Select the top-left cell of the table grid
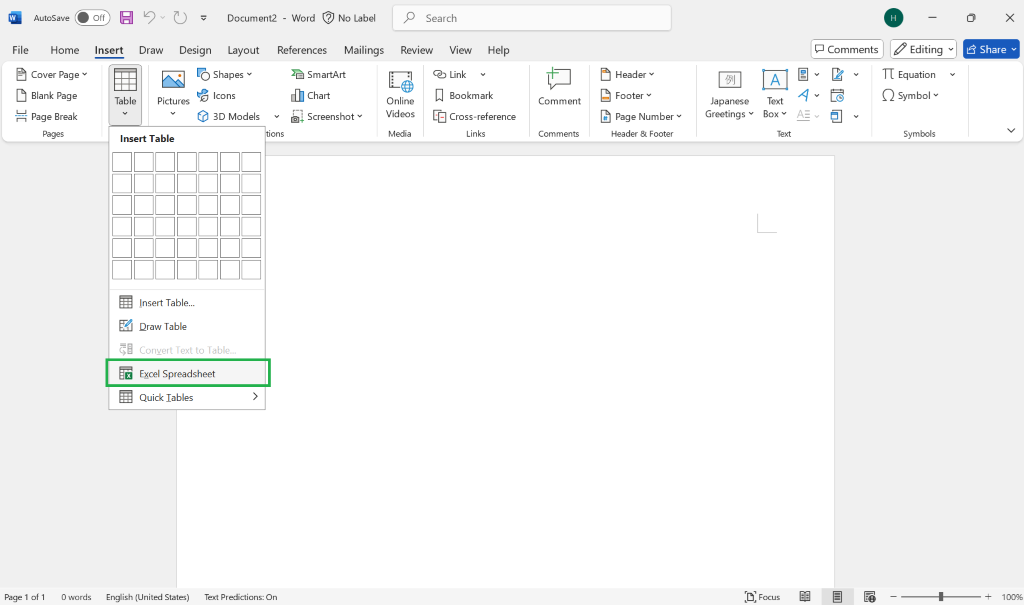Image resolution: width=1024 pixels, height=605 pixels. [121, 161]
